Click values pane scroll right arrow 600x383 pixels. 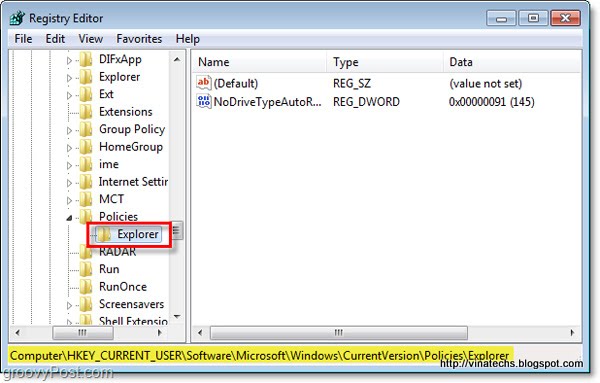(572, 333)
